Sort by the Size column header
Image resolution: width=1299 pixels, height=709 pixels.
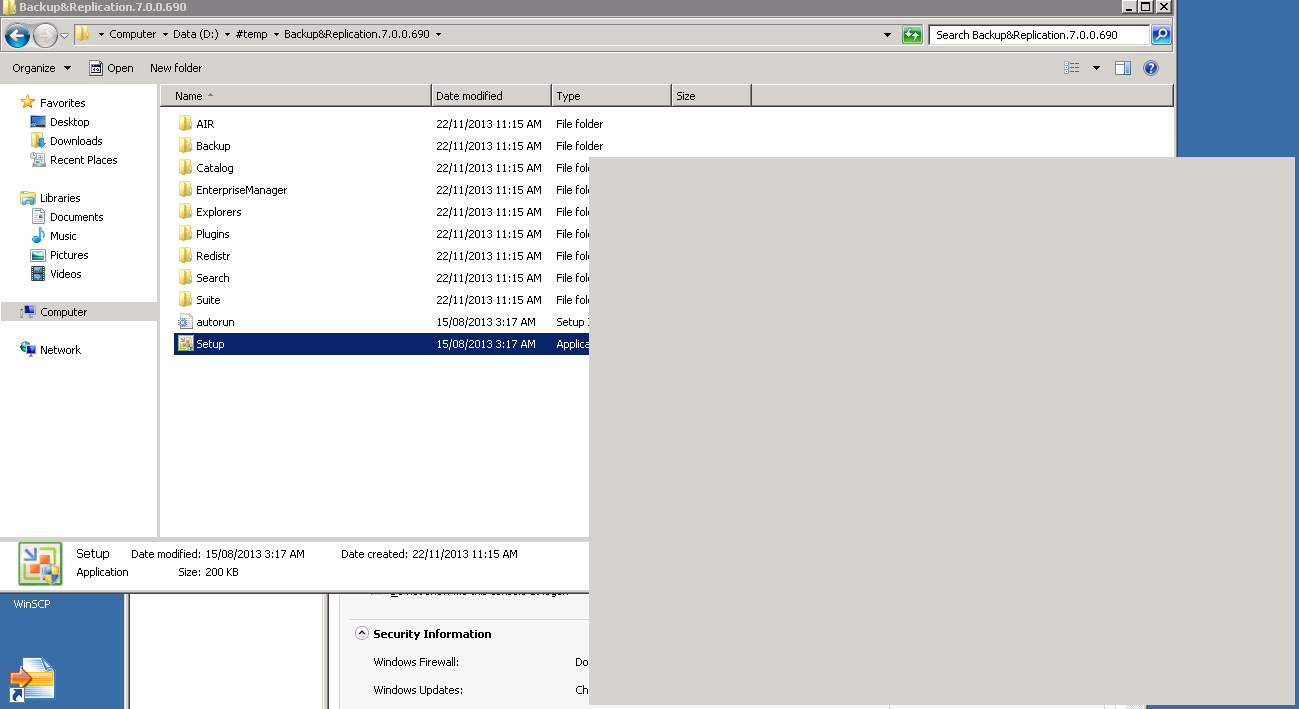pyautogui.click(x=711, y=96)
